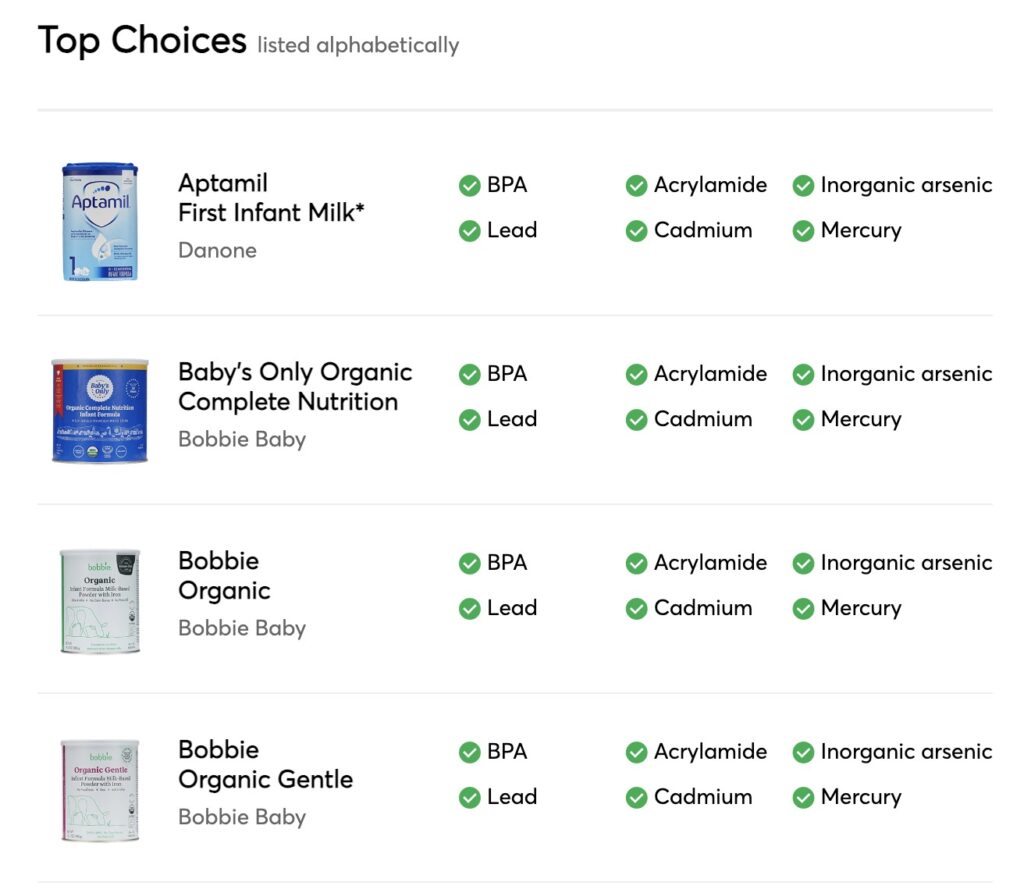Open the Bobbie Organic Gentle can image
The width and height of the screenshot is (1024, 893).
(100, 790)
